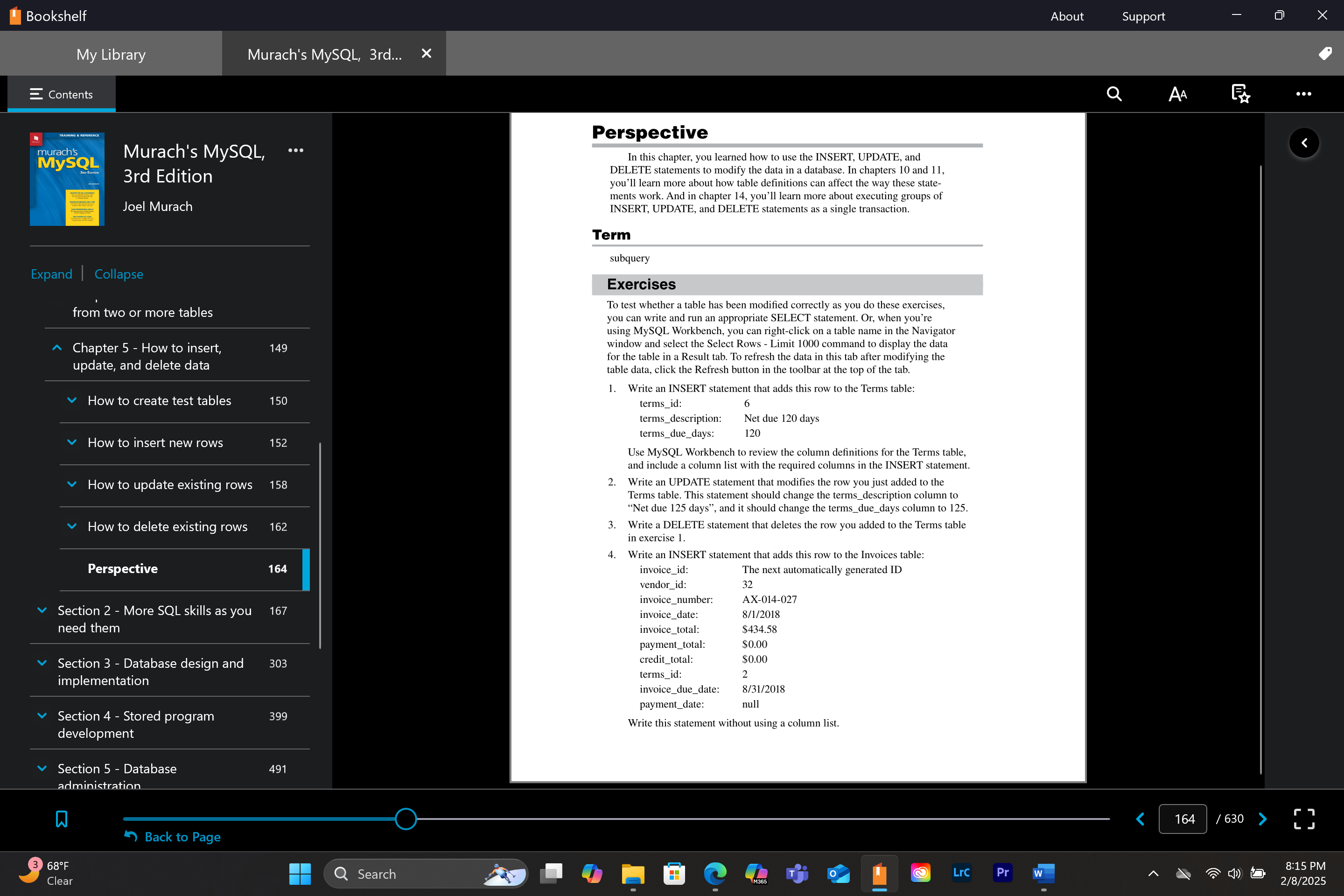
Task: Open File Explorer from taskbar
Action: tap(633, 874)
